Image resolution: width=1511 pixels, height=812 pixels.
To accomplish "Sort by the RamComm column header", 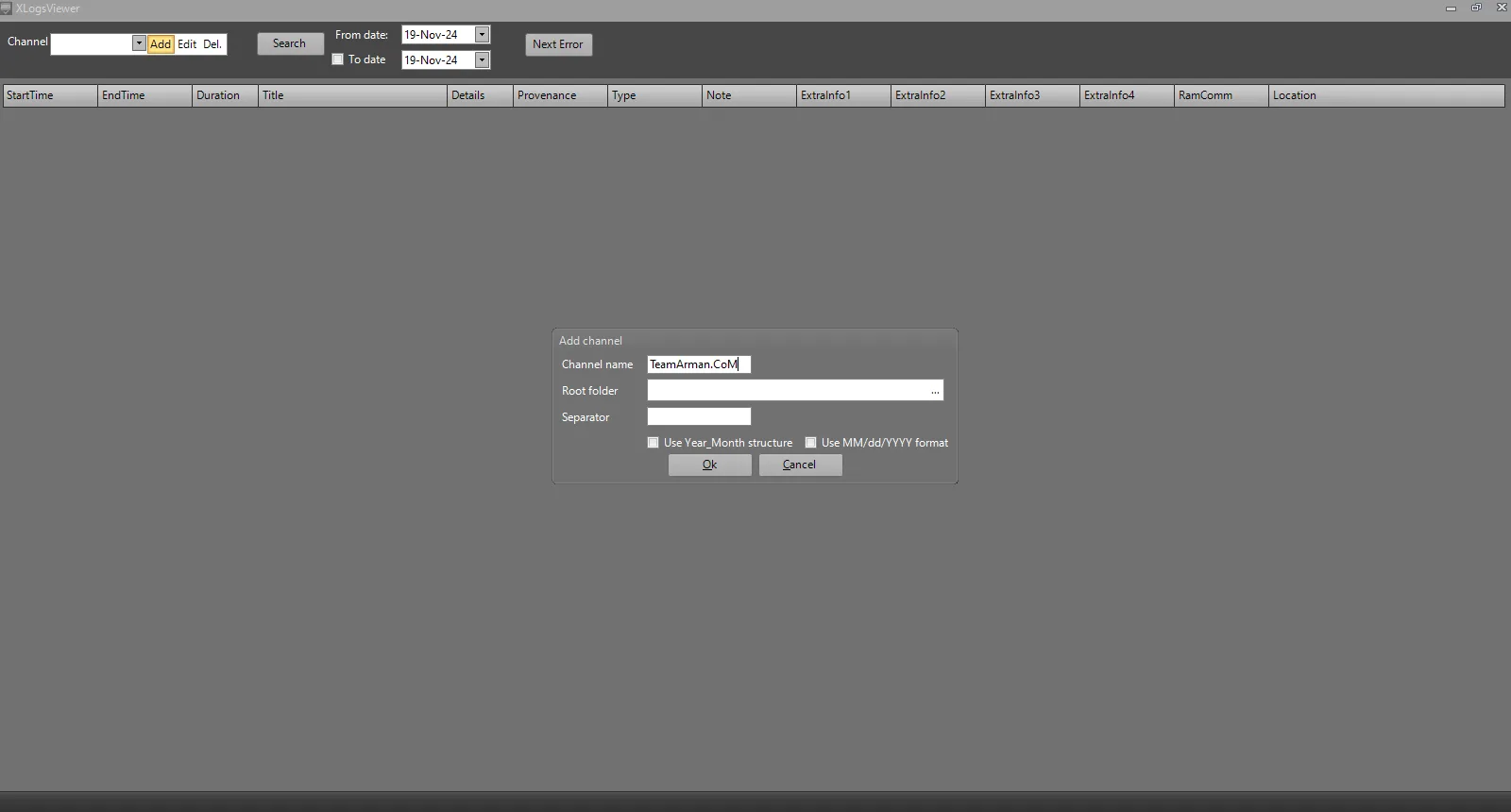I will pyautogui.click(x=1221, y=95).
